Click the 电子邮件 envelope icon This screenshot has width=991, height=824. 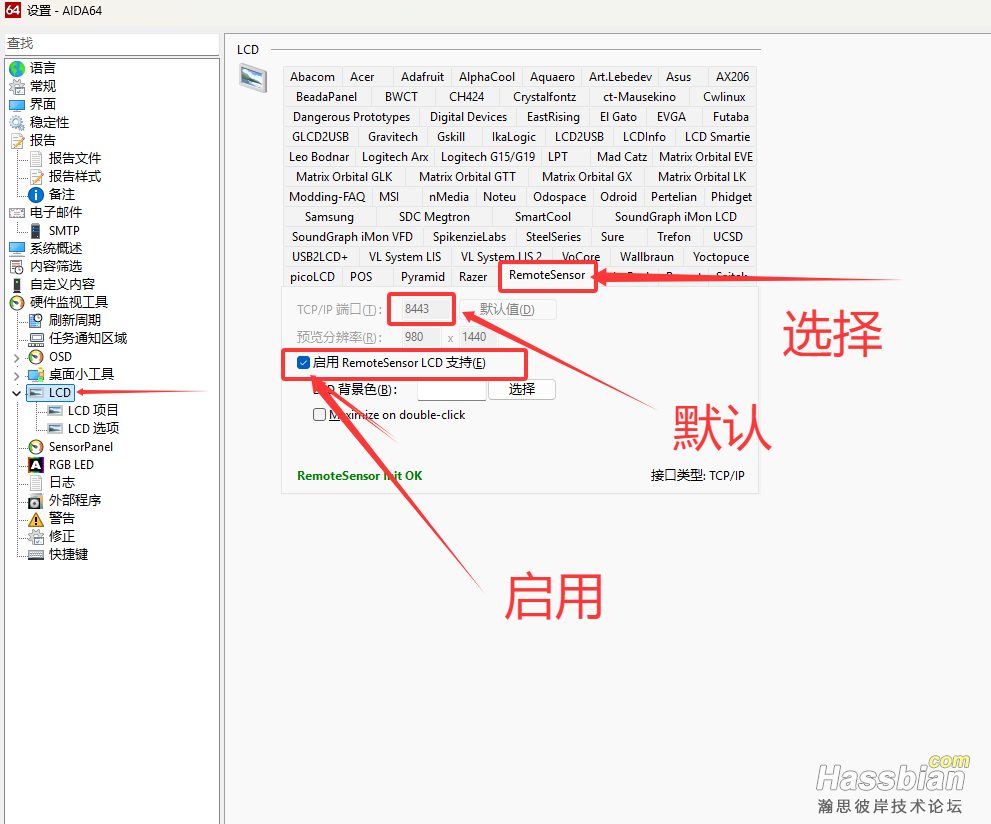(17, 213)
